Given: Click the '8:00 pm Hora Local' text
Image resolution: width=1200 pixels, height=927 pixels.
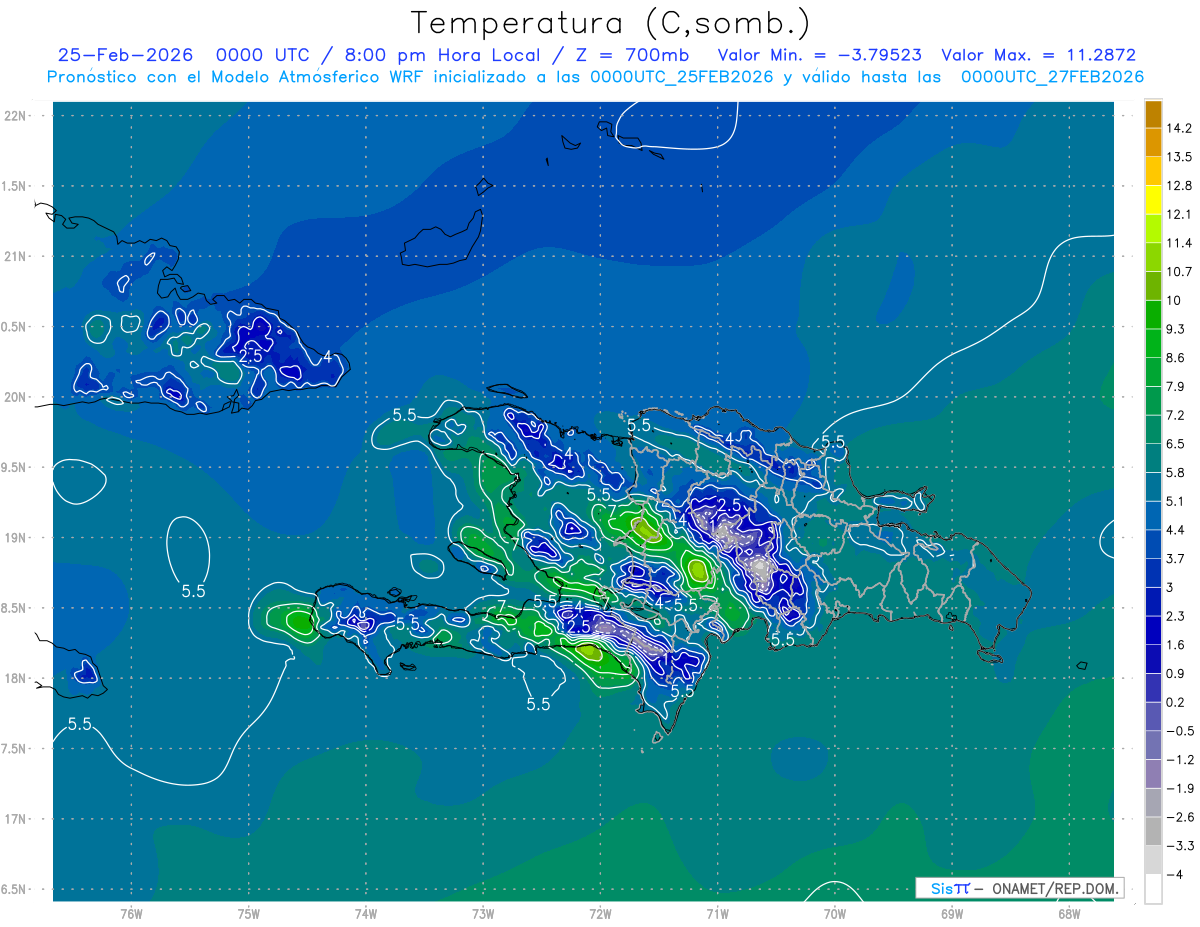Looking at the screenshot, I should coord(441,55).
